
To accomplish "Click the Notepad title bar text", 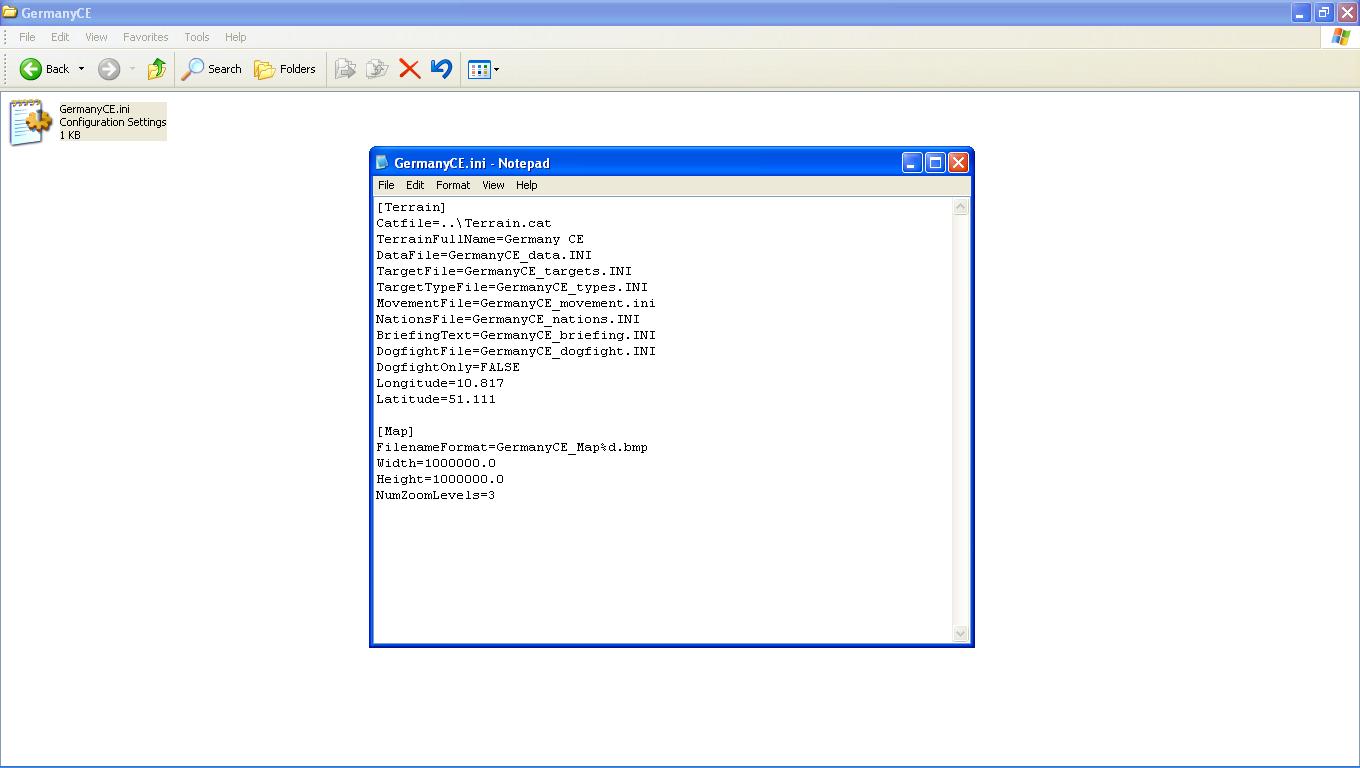I will pos(472,163).
